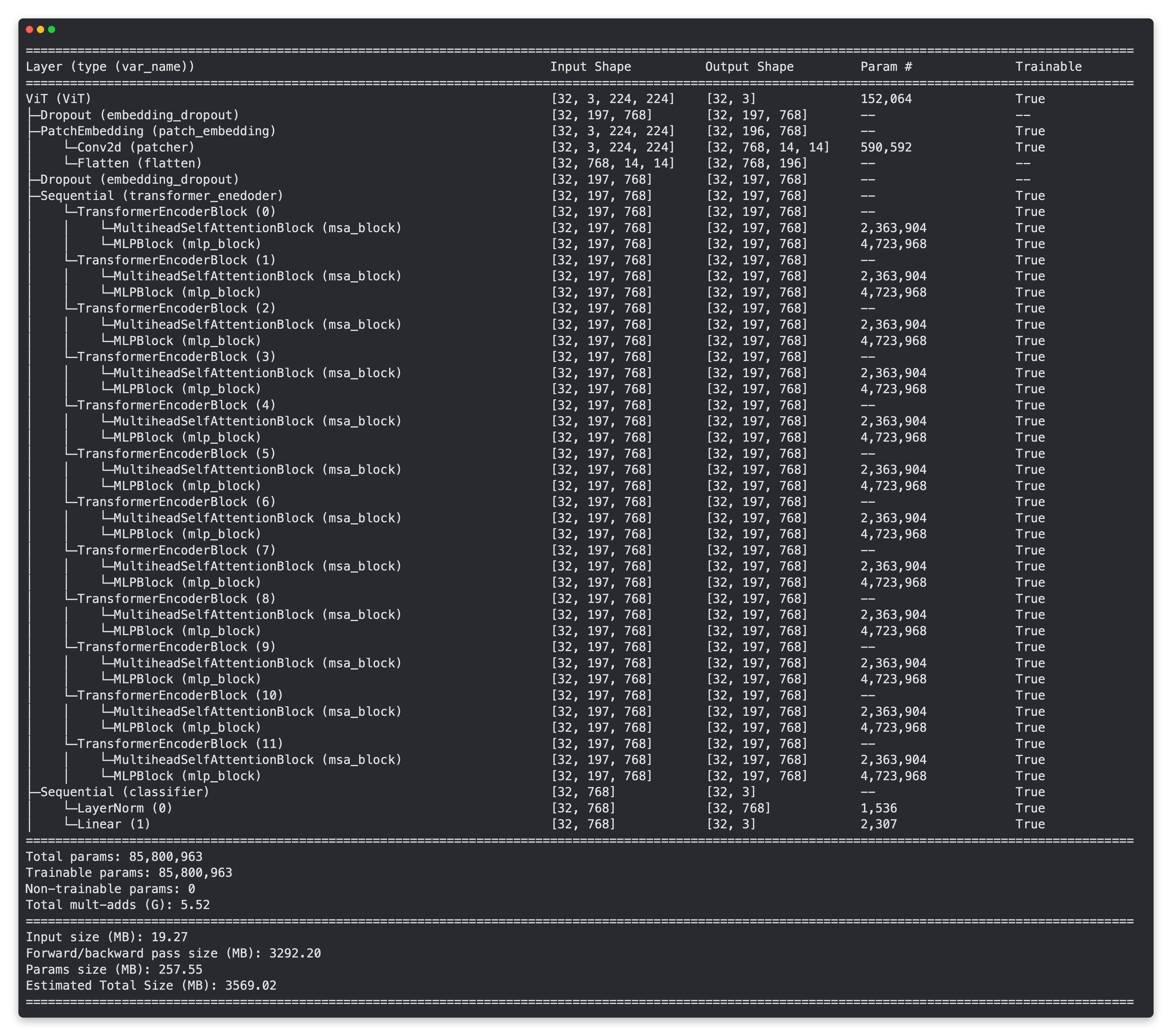Click the Linear (1) layer row
Screen dimensions: 1172x1036
[114, 824]
